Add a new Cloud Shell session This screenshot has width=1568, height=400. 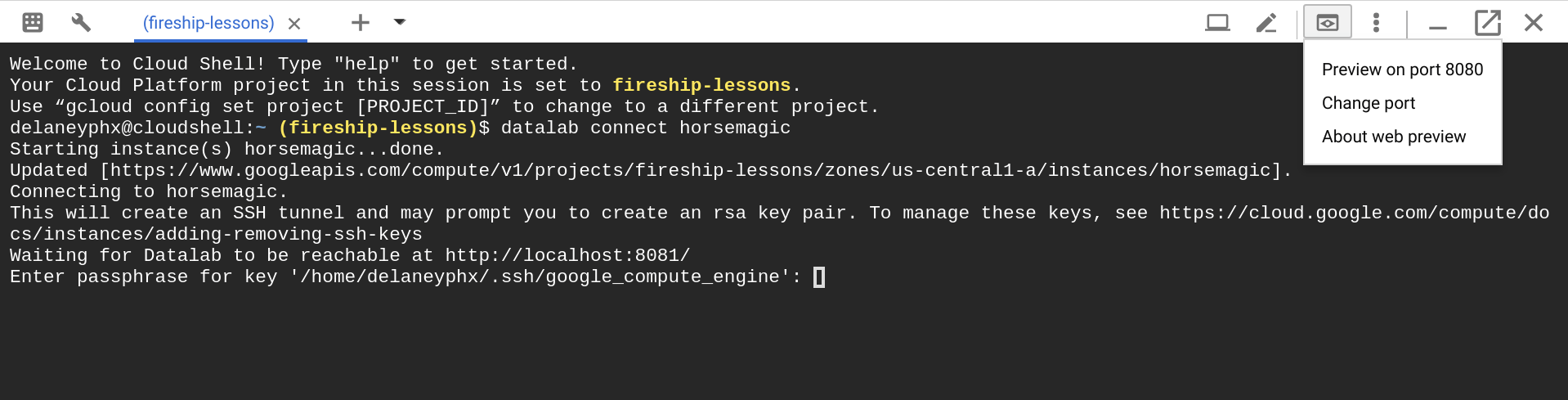coord(360,22)
